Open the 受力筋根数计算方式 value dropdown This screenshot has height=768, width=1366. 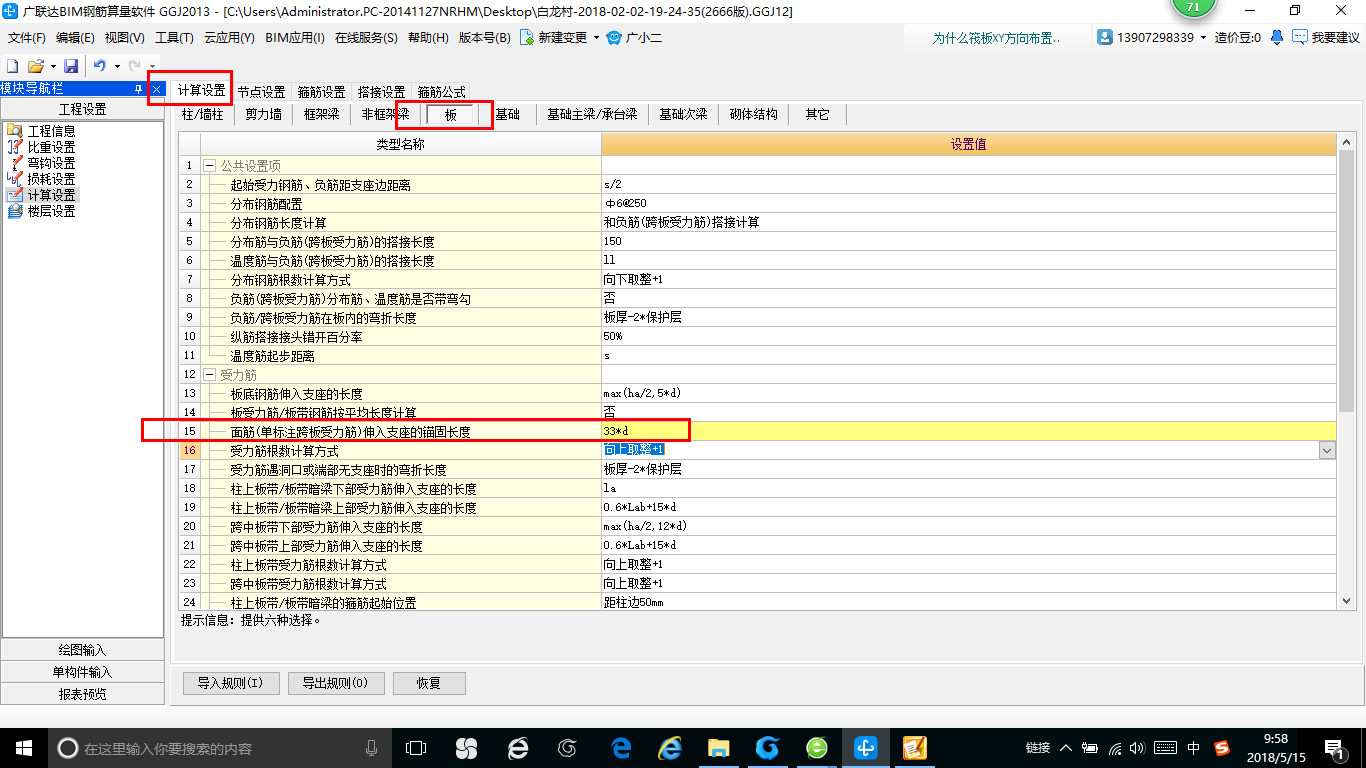[1327, 451]
